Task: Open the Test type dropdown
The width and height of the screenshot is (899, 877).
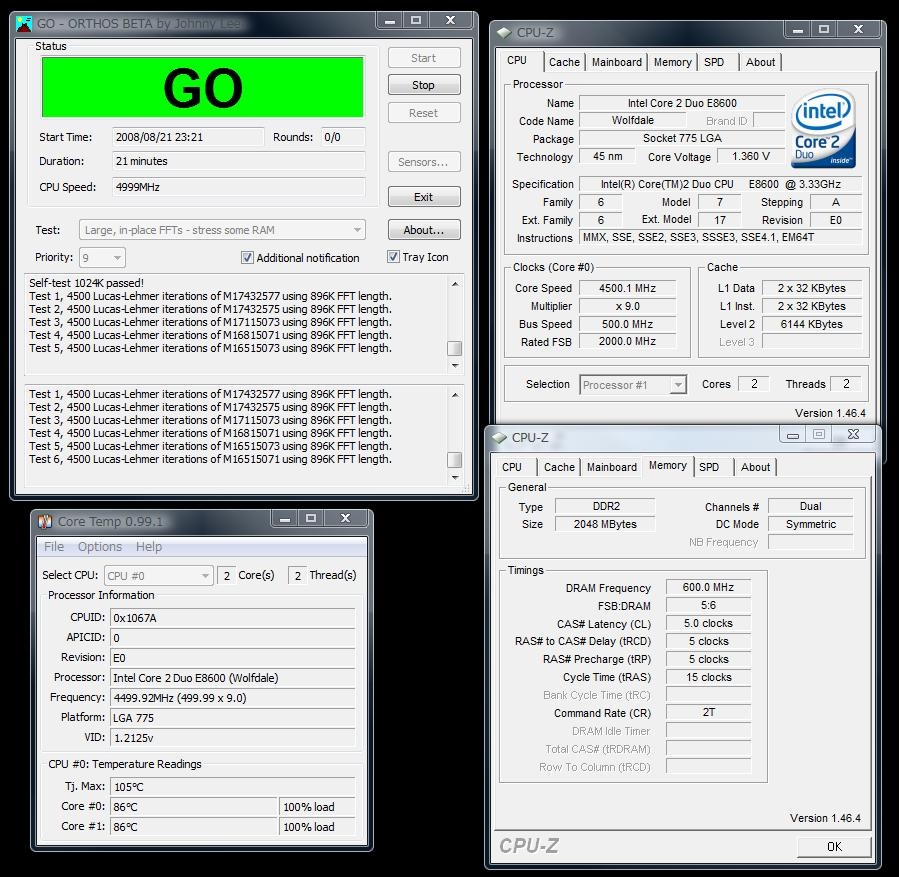Action: tap(357, 230)
